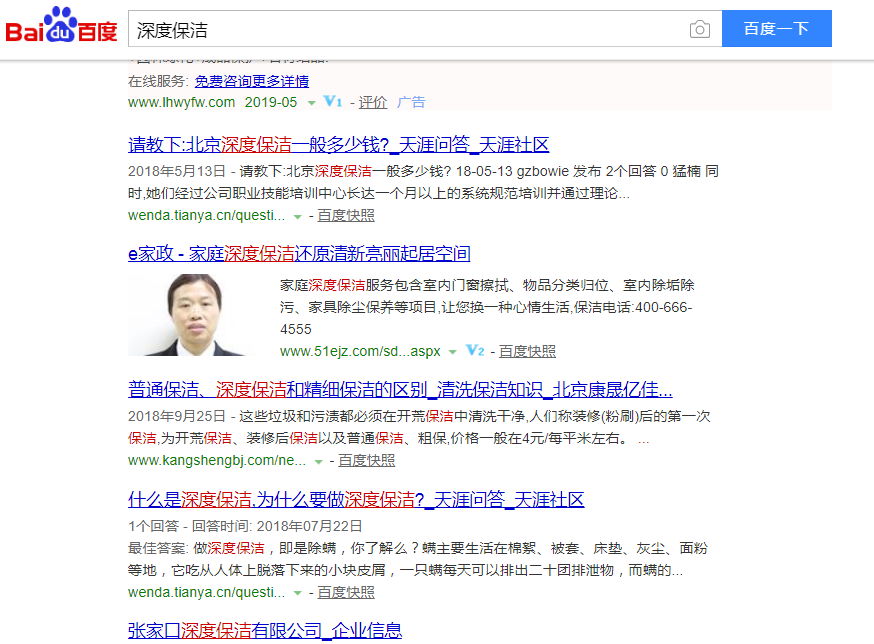Click the V2 badge beside 51ejz.com
Viewport: 874px width, 644px height.
coord(475,351)
